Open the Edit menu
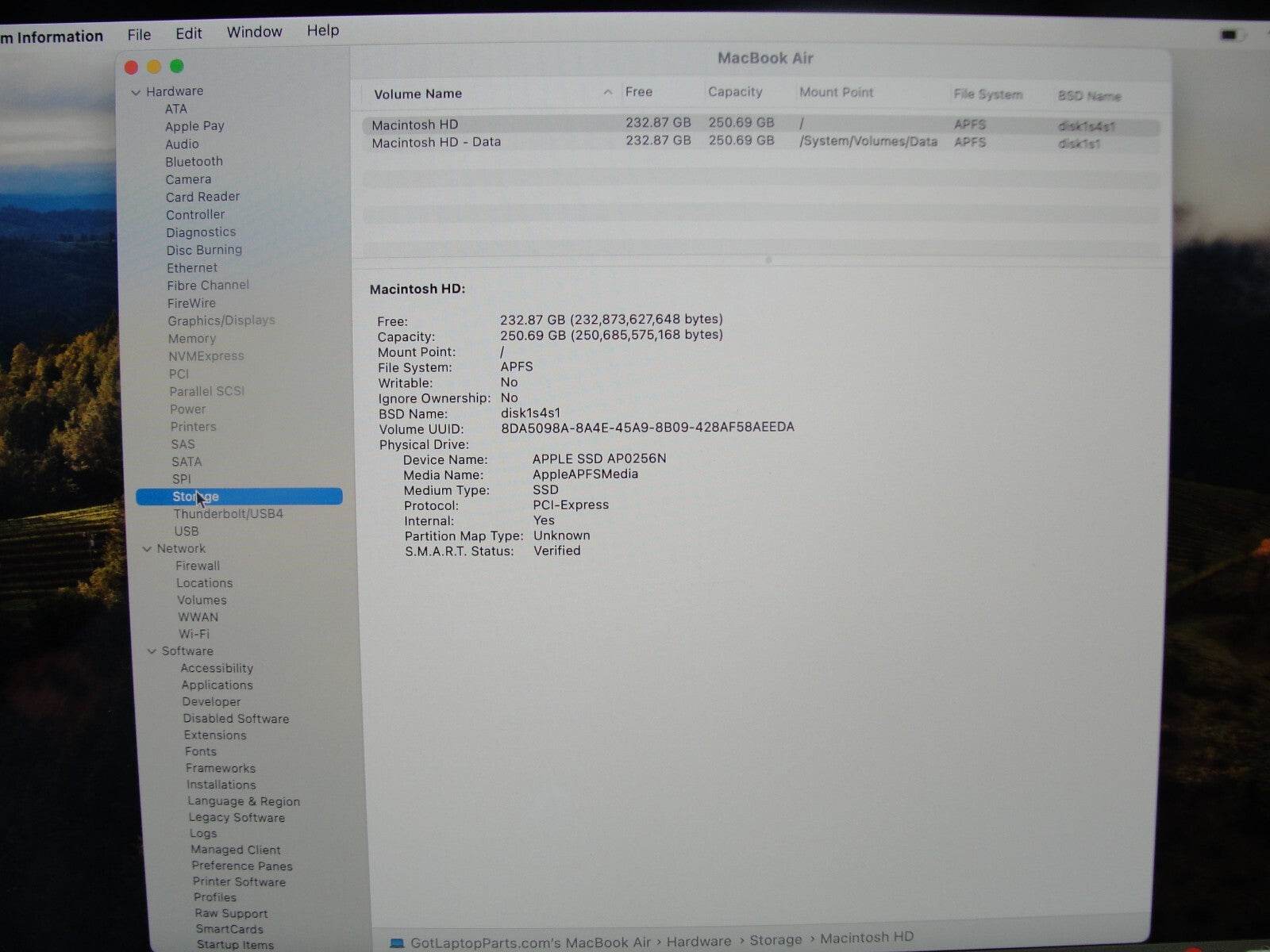 coord(188,33)
